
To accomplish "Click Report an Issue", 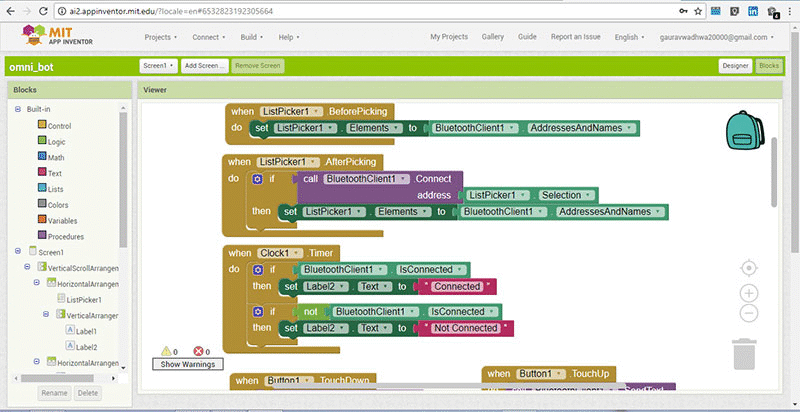I will click(x=576, y=37).
